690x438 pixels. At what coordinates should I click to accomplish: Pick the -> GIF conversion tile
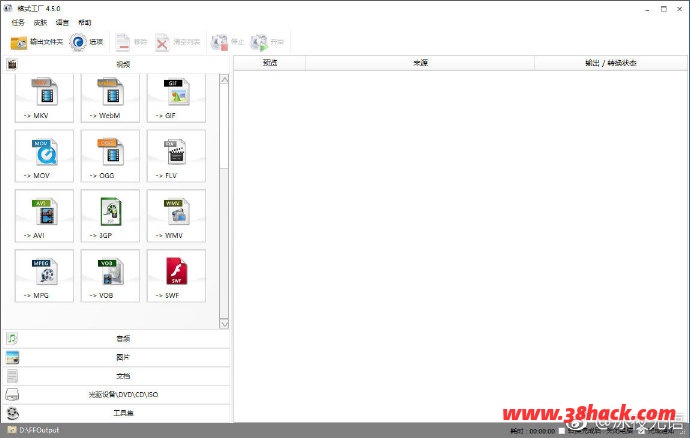pyautogui.click(x=176, y=98)
